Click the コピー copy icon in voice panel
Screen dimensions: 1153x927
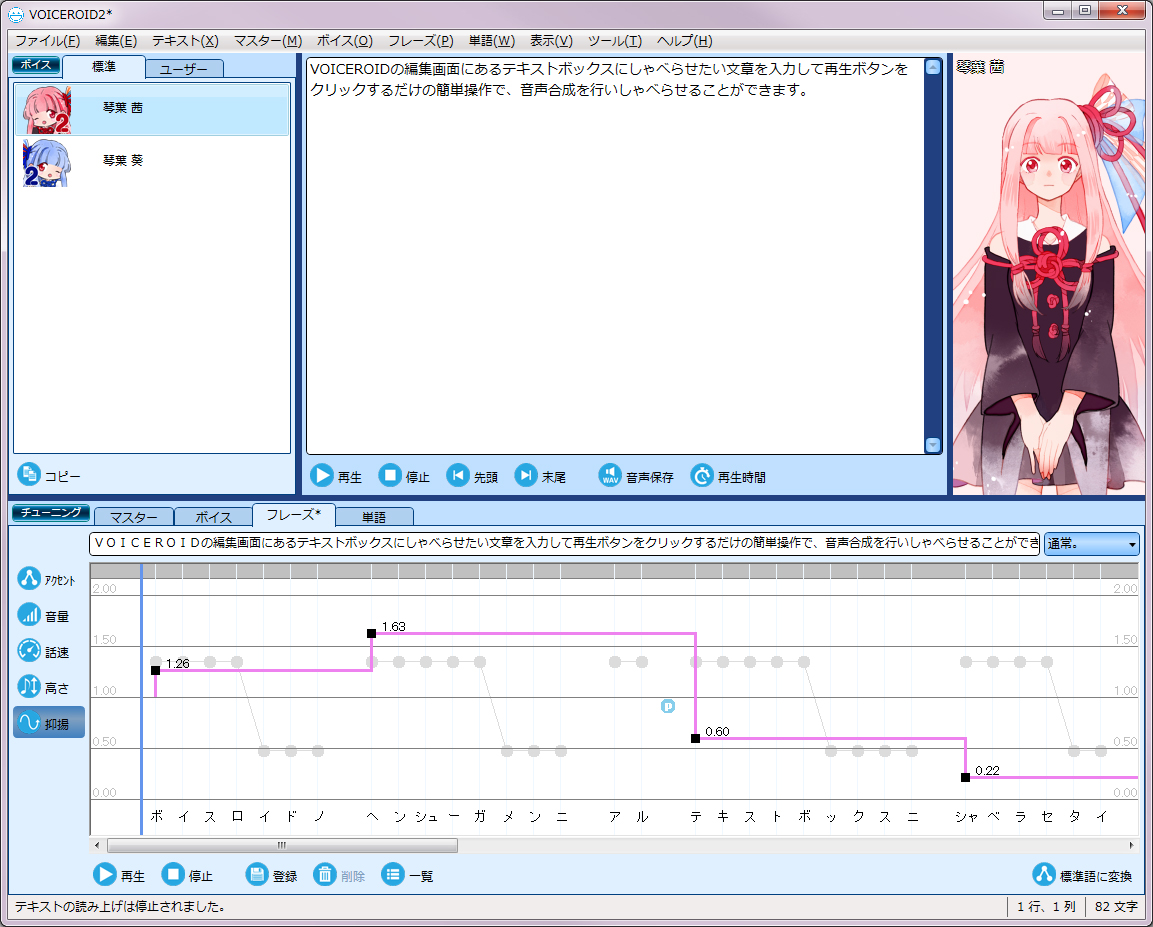pyautogui.click(x=29, y=475)
